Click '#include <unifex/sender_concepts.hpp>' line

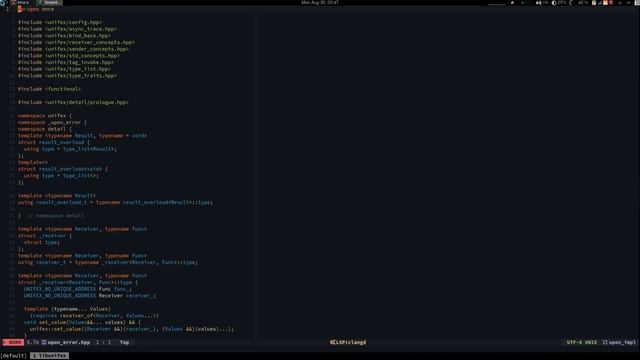coord(73,49)
